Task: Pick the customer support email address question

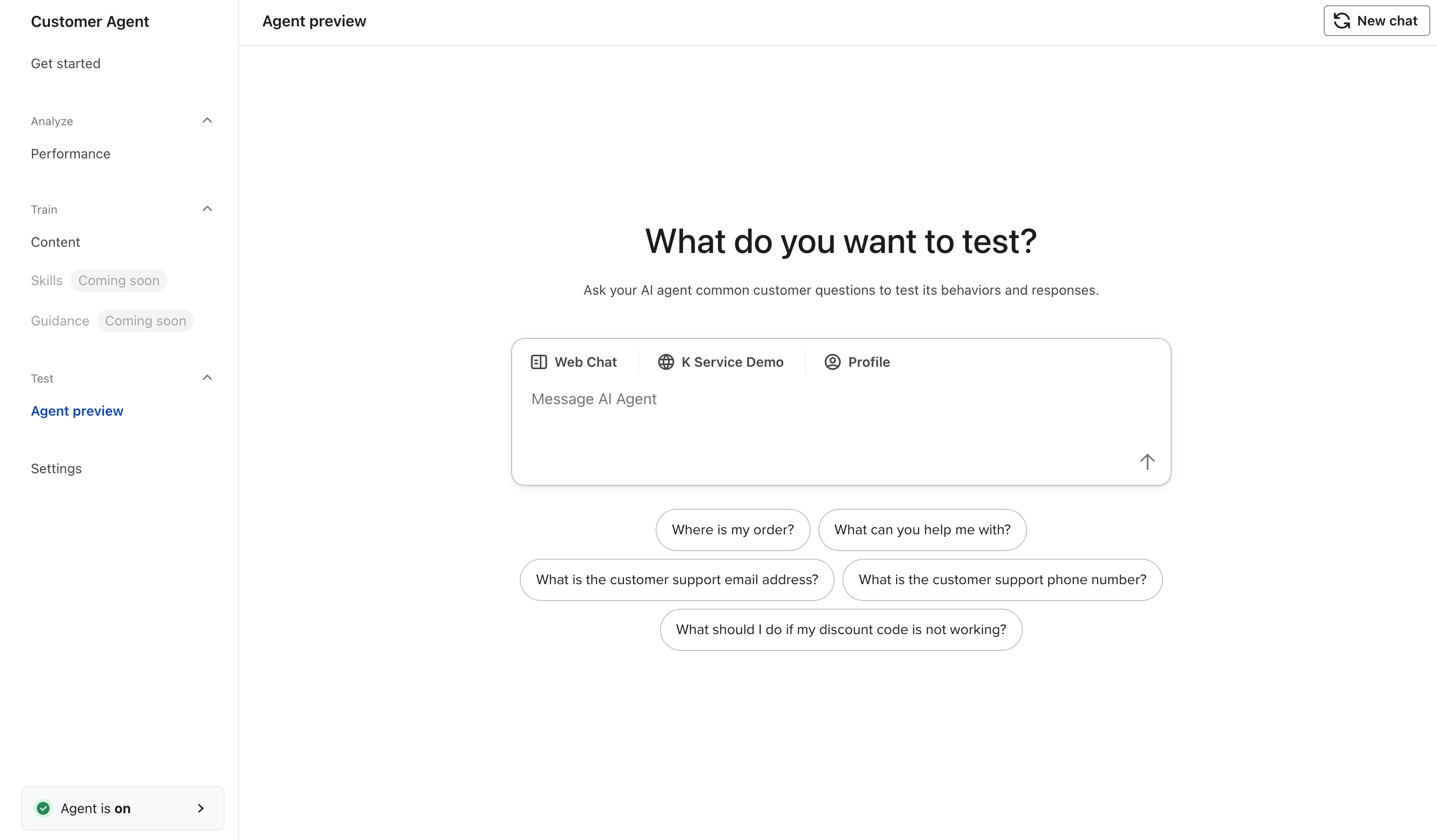Action: (677, 580)
